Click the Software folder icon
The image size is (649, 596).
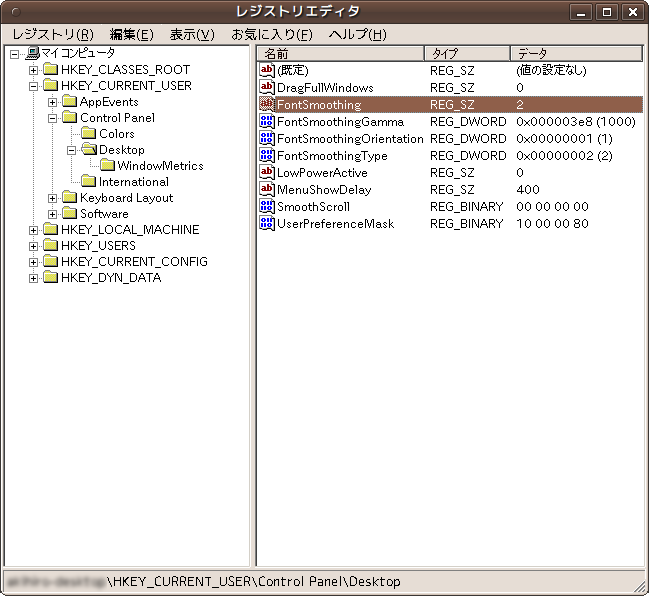tap(70, 213)
